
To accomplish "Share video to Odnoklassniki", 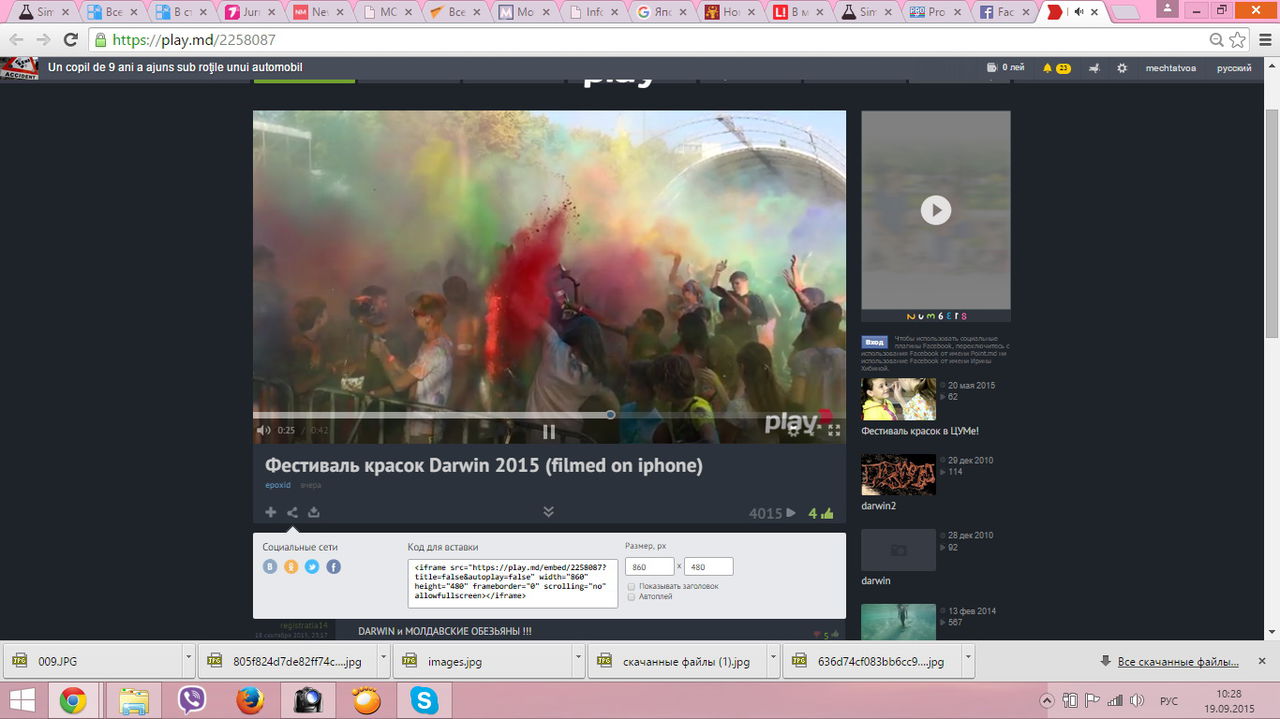I will pyautogui.click(x=291, y=567).
